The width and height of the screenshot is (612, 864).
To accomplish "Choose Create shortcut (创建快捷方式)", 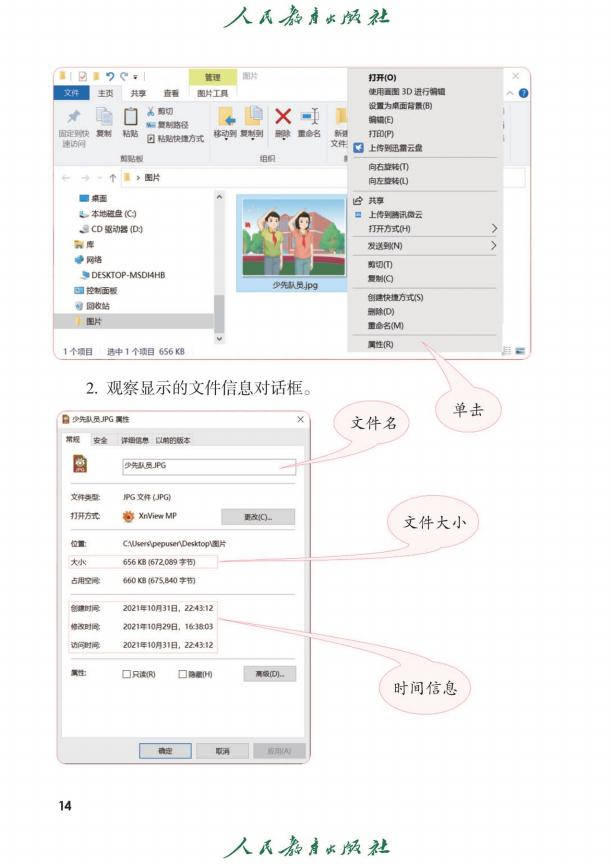I will [395, 298].
